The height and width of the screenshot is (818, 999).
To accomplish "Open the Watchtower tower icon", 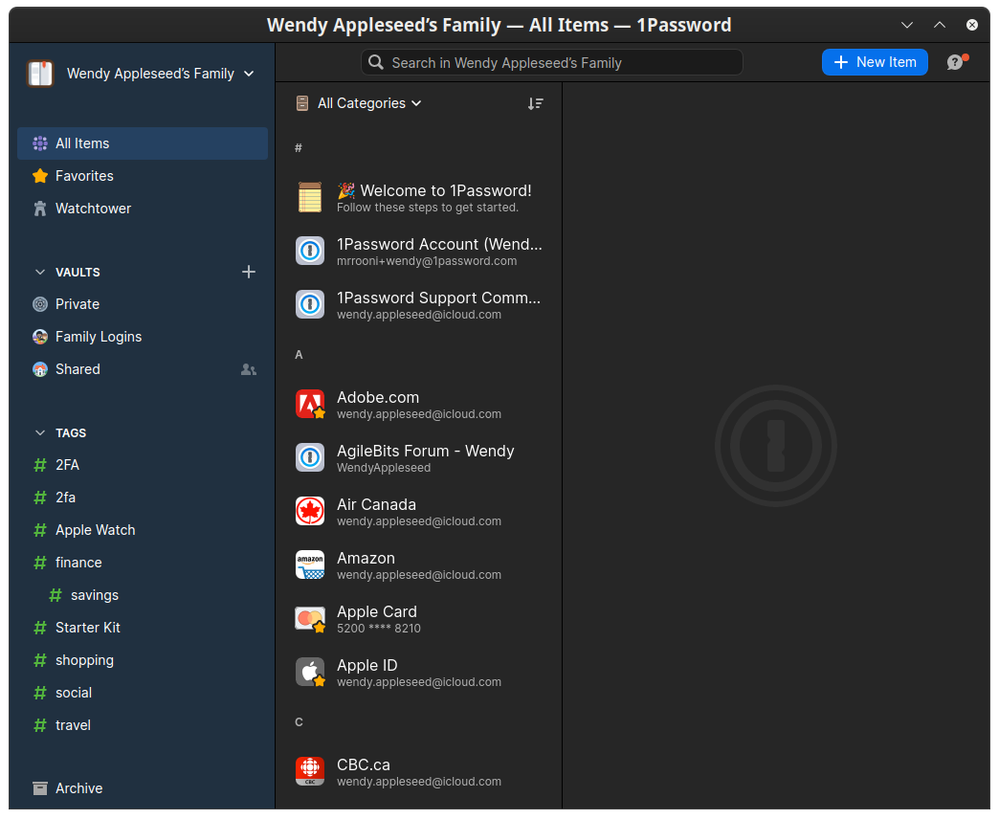I will click(40, 209).
